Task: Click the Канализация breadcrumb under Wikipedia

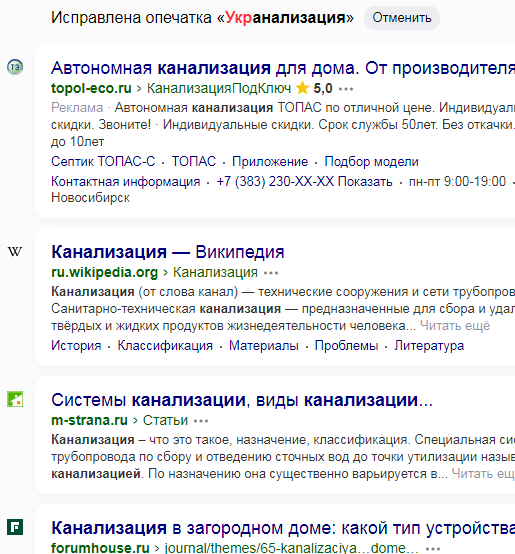Action: (x=215, y=272)
